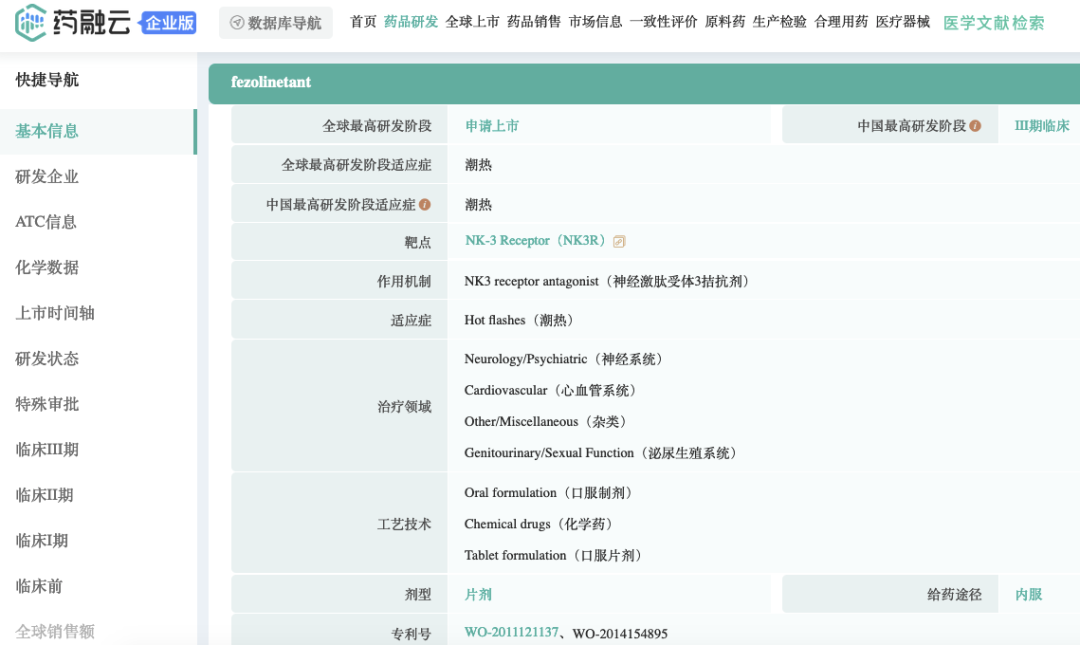Image resolution: width=1080 pixels, height=645 pixels.
Task: Open the 医疗器械 menu item
Action: point(902,22)
